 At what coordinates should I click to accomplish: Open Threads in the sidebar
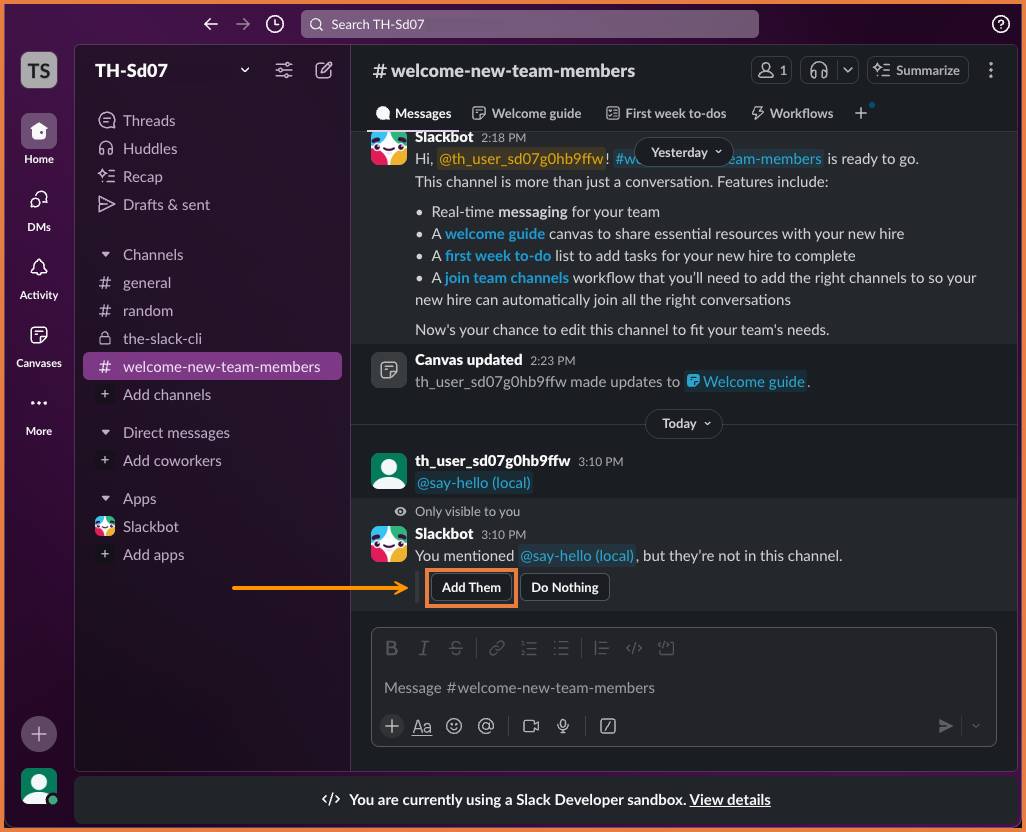coord(212,120)
